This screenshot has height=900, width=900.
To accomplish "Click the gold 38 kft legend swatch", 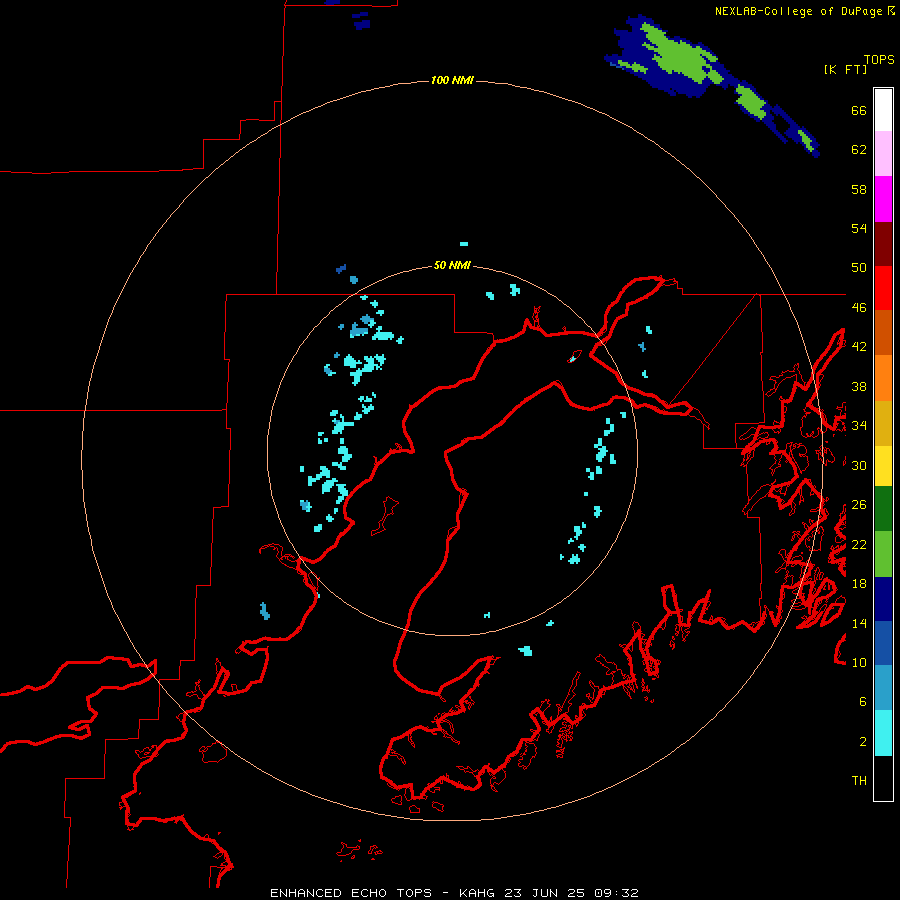I will [883, 424].
